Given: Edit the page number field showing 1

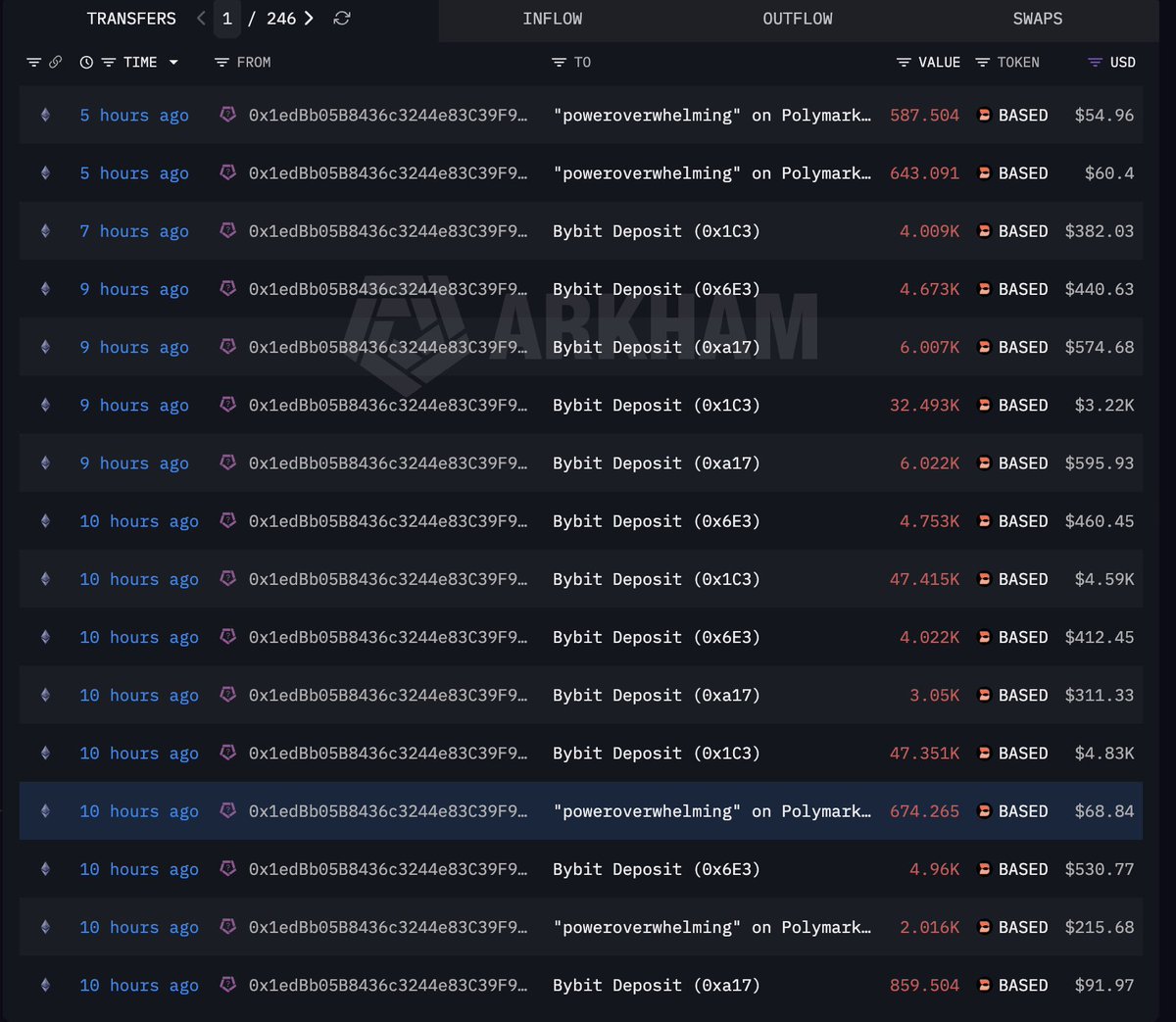Looking at the screenshot, I should pyautogui.click(x=227, y=19).
